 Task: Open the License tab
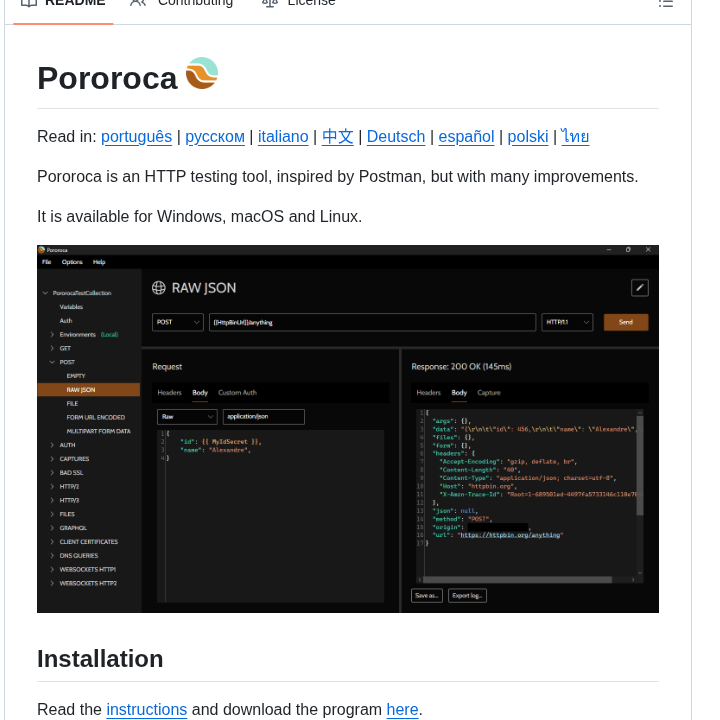299,3
